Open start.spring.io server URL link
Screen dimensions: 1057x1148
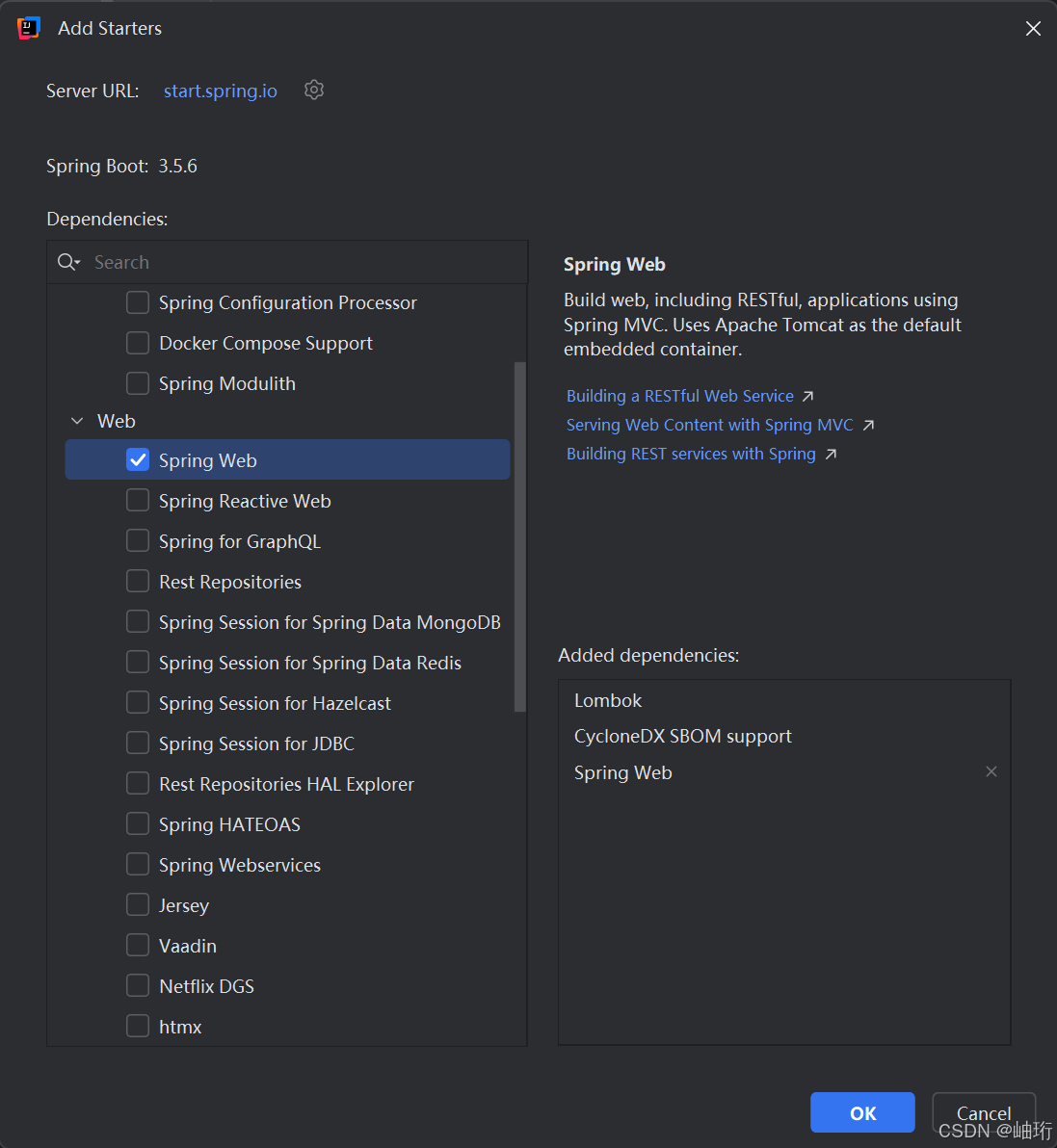tap(221, 91)
